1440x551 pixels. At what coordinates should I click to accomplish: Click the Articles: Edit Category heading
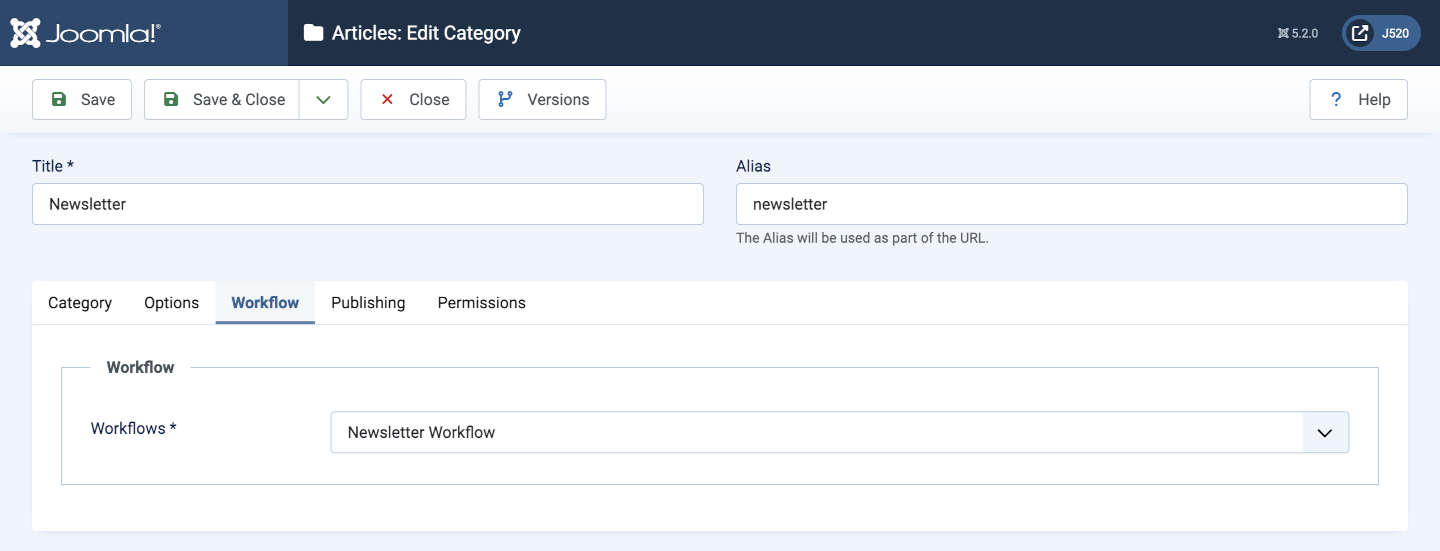426,33
